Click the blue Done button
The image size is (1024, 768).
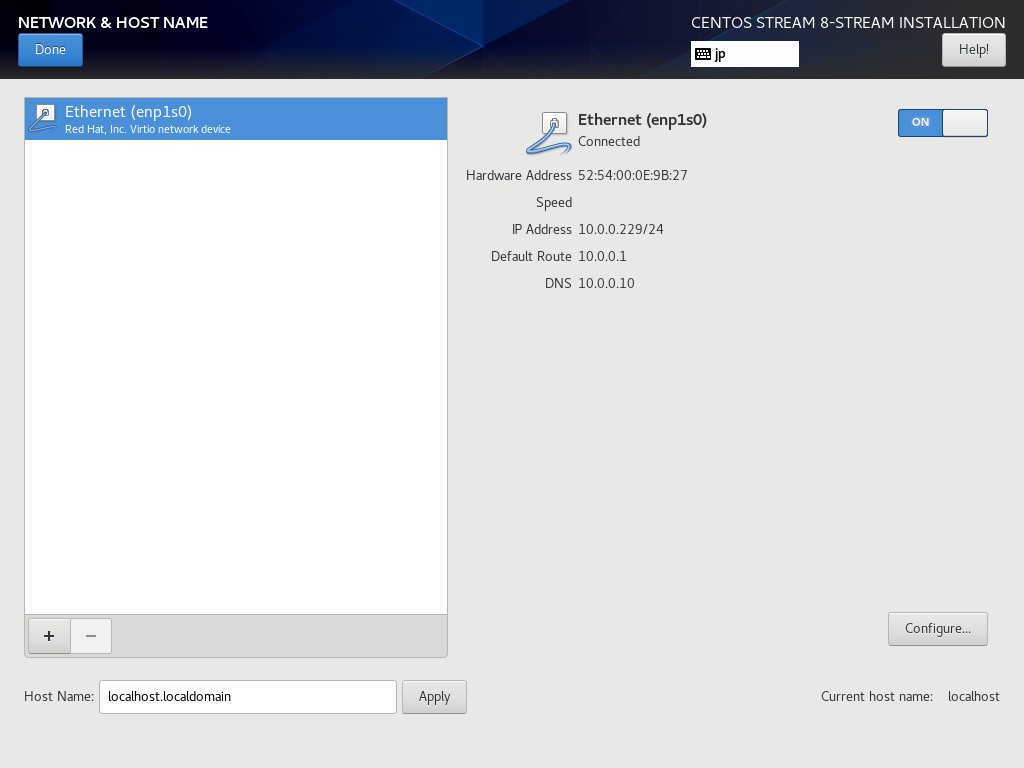coord(50,50)
